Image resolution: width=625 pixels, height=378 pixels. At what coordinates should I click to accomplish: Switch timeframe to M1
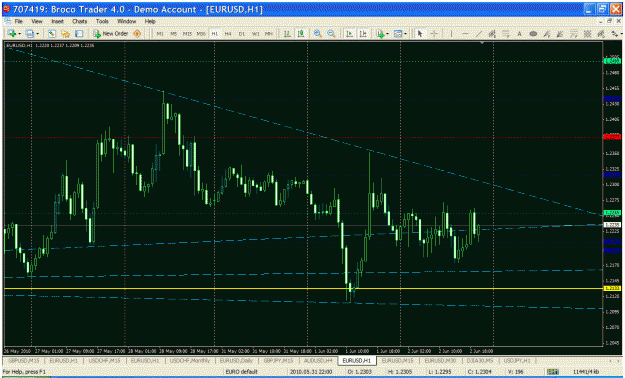click(160, 34)
